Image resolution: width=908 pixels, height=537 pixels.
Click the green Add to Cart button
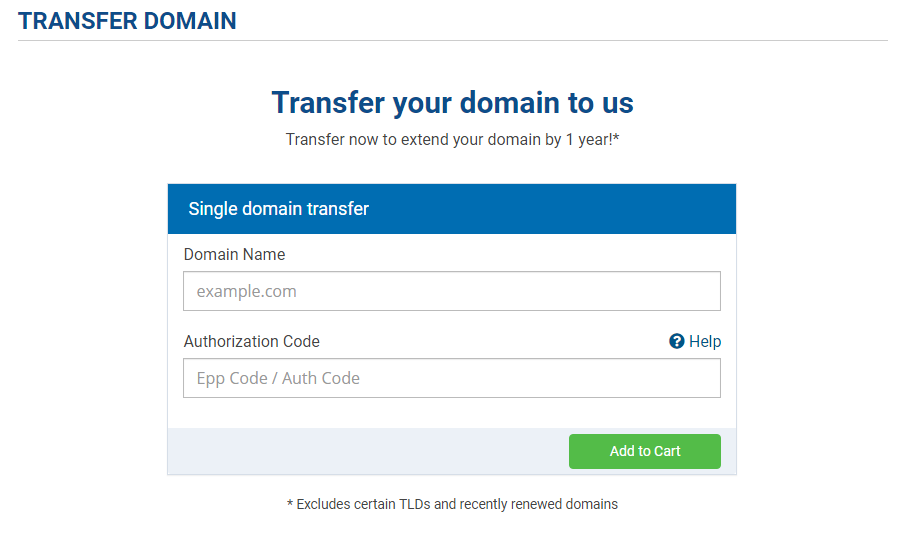(x=645, y=451)
